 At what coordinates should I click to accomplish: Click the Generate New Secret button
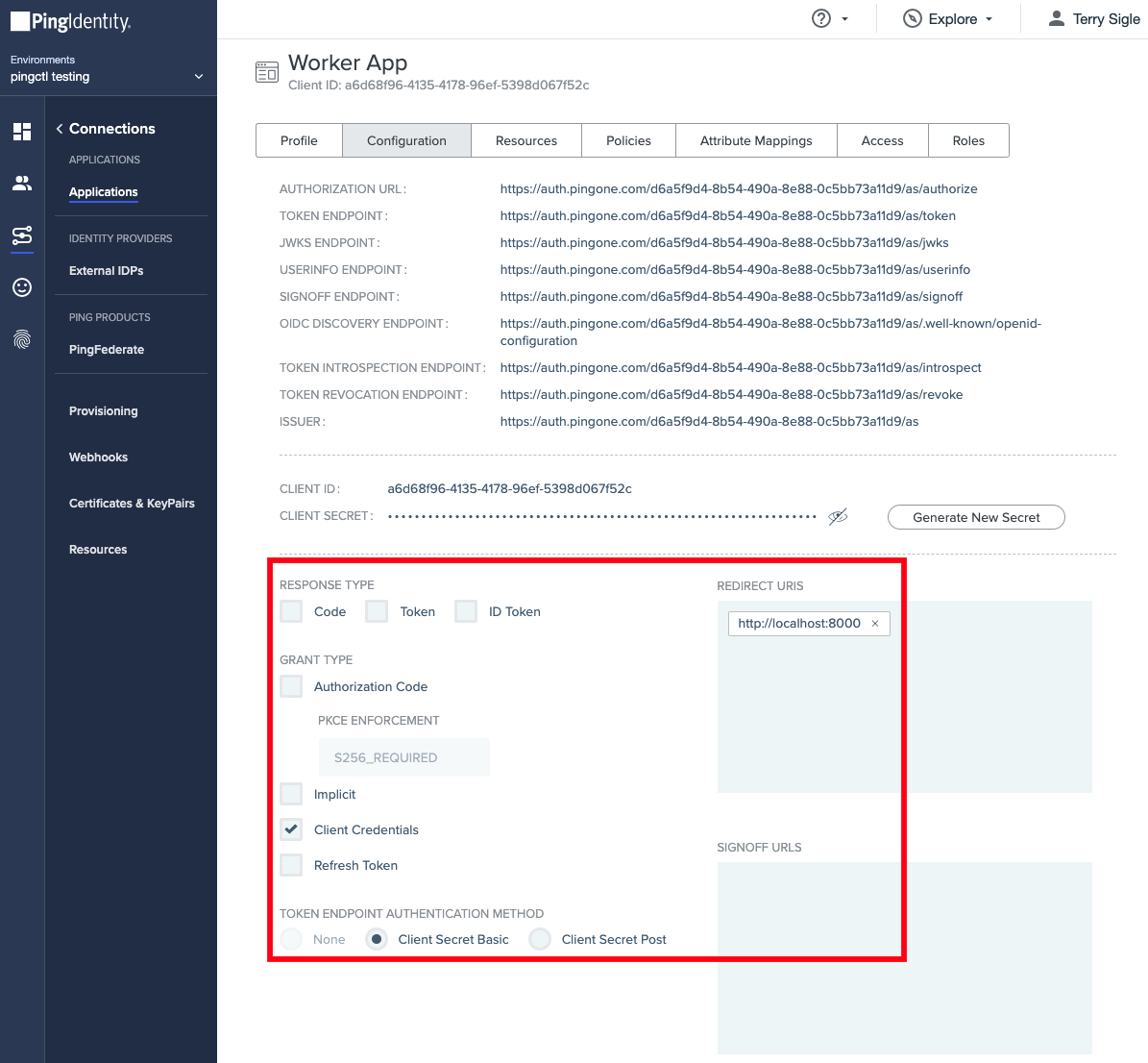(x=975, y=517)
